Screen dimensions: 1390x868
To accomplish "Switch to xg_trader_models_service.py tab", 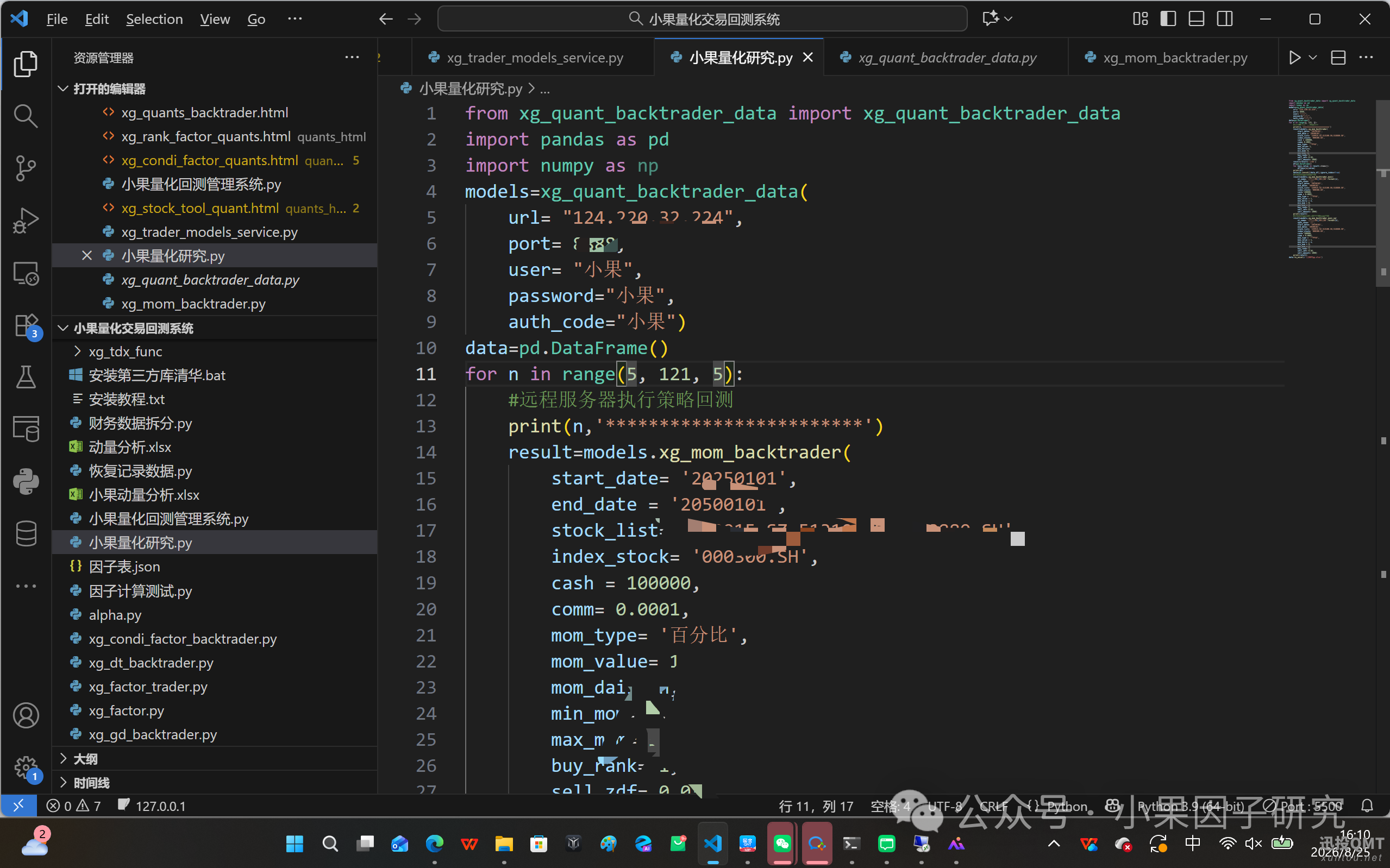I will point(533,58).
